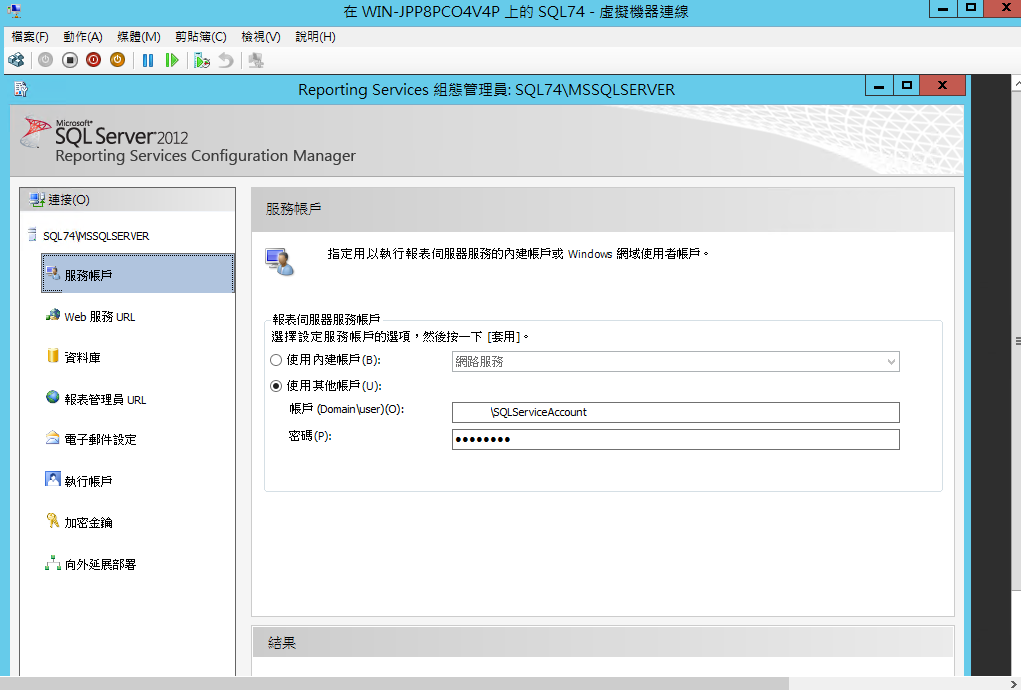Click the Checkpoint toolbar icon
Image resolution: width=1021 pixels, height=690 pixels.
tap(202, 61)
